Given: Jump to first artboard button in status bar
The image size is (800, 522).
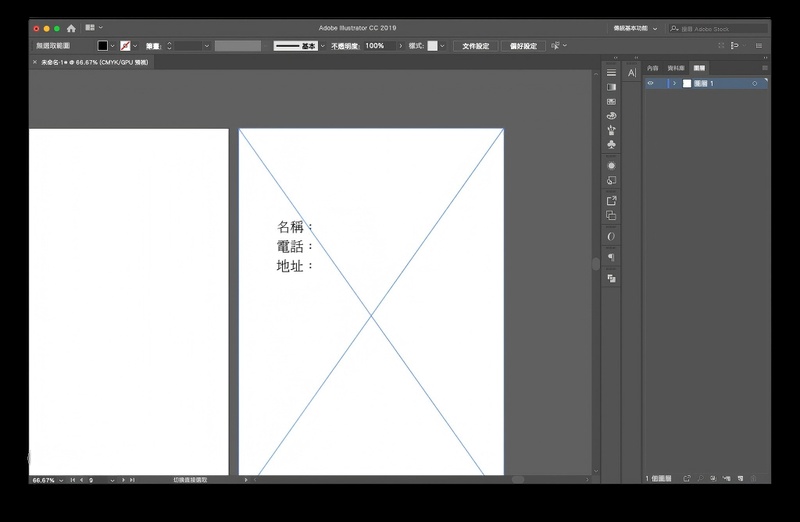Looking at the screenshot, I should click(x=72, y=480).
